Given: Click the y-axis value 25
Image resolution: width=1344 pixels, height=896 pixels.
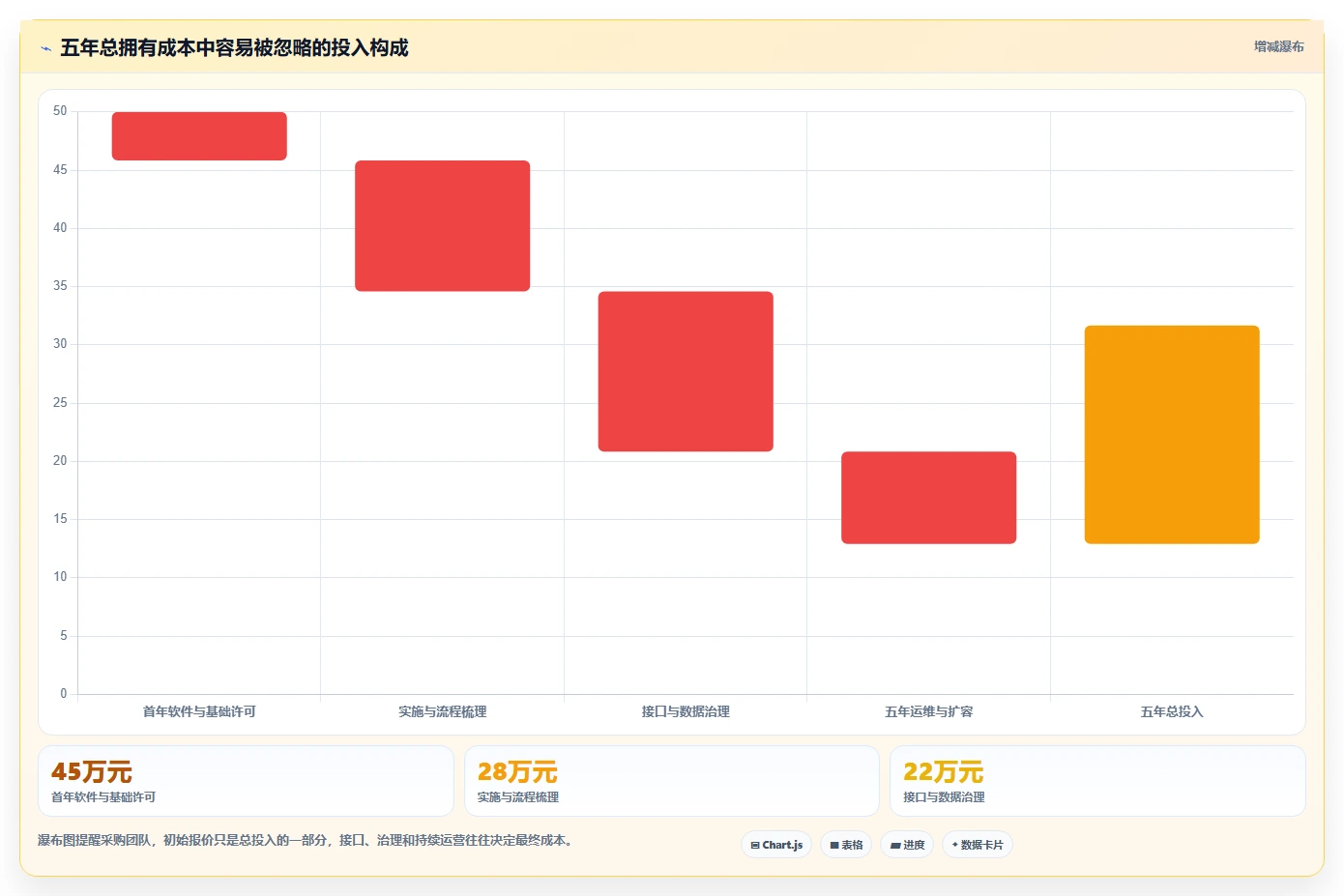Looking at the screenshot, I should [x=60, y=403].
